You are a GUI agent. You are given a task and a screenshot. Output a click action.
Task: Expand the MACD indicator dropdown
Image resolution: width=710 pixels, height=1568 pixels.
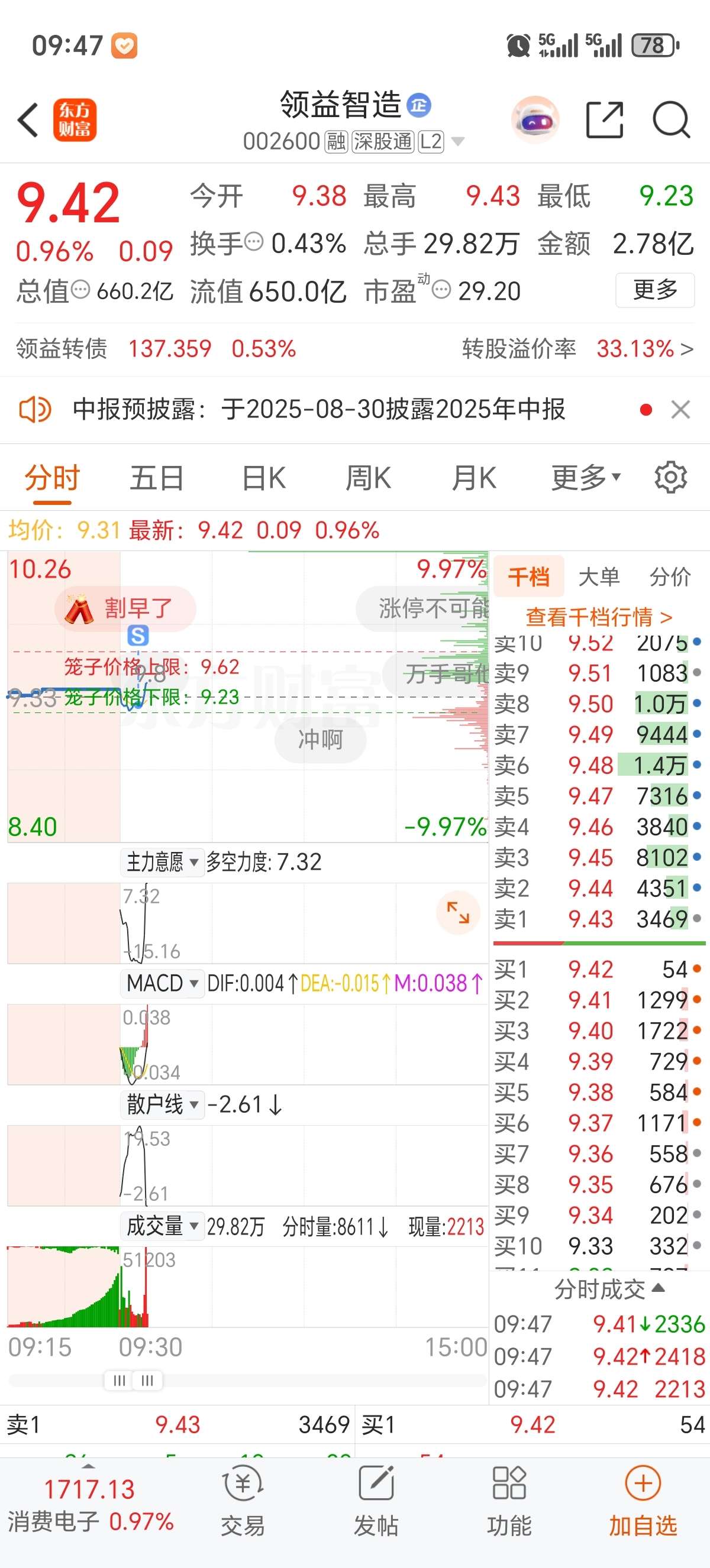tap(162, 983)
